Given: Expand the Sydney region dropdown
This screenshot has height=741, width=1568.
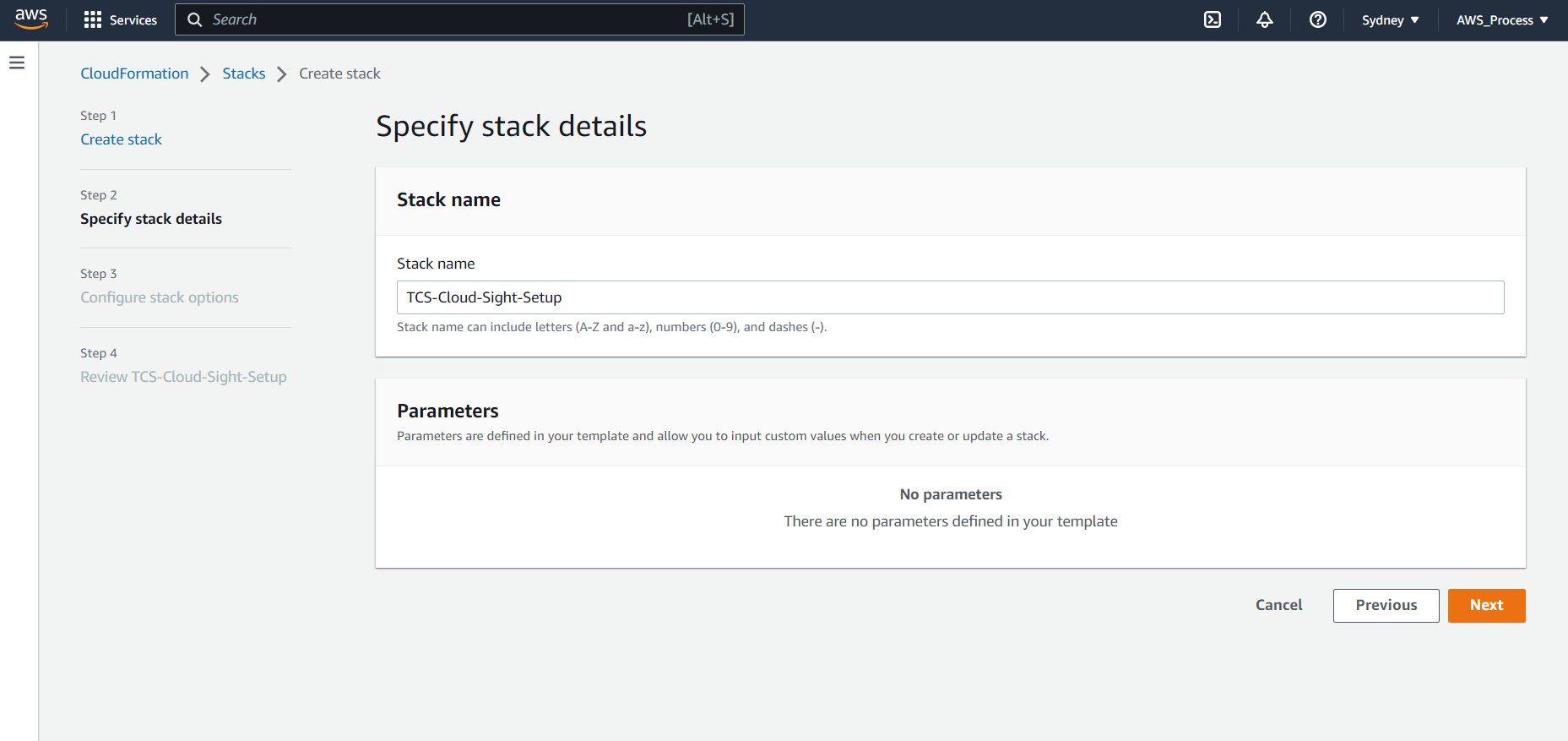Looking at the screenshot, I should pyautogui.click(x=1389, y=19).
